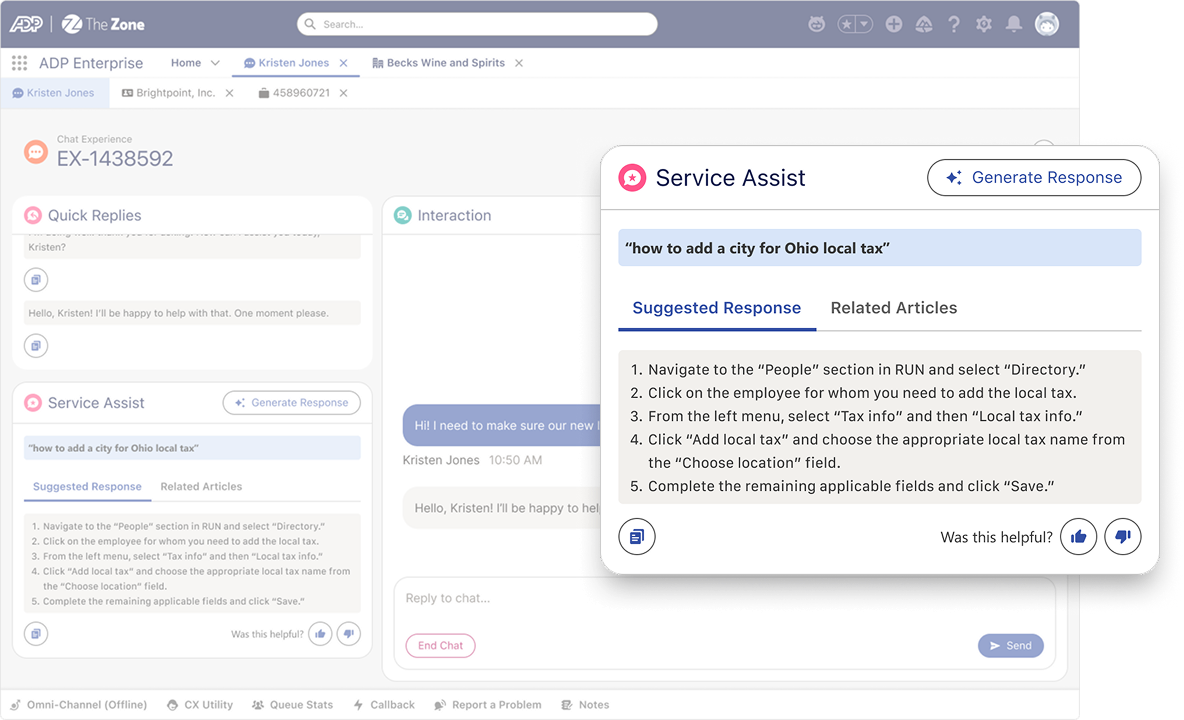Click thumbs down in enlarged Service Assist card

tap(1122, 537)
